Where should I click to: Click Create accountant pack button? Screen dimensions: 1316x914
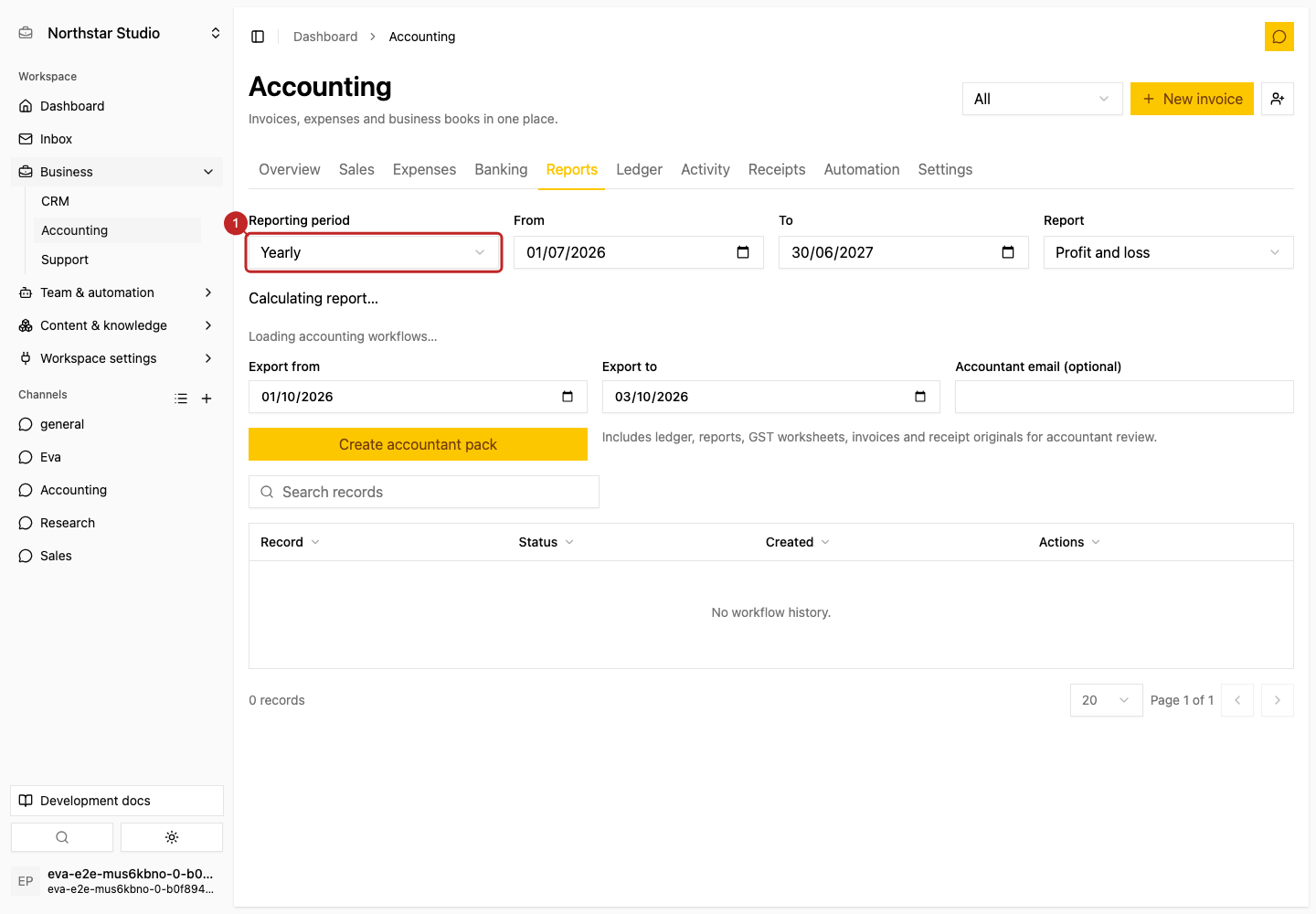418,444
